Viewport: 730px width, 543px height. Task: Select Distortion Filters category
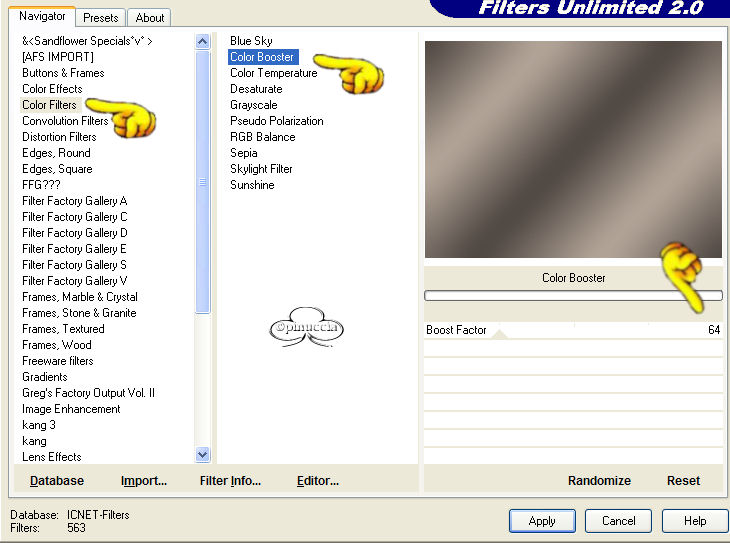pos(59,137)
